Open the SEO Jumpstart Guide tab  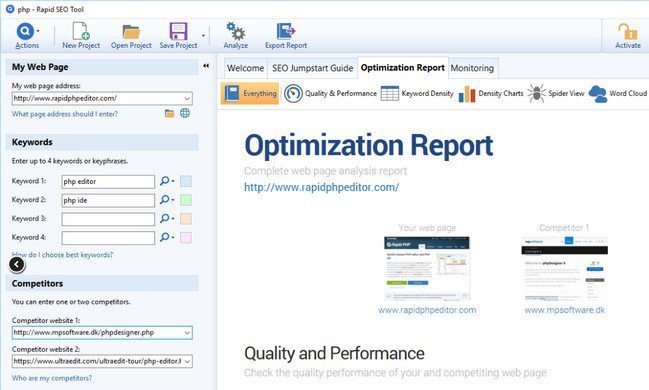[312, 68]
